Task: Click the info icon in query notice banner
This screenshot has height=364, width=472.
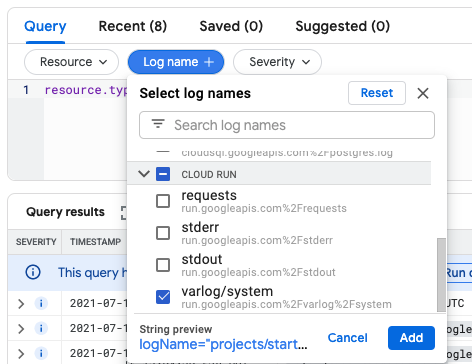Action: point(33,272)
